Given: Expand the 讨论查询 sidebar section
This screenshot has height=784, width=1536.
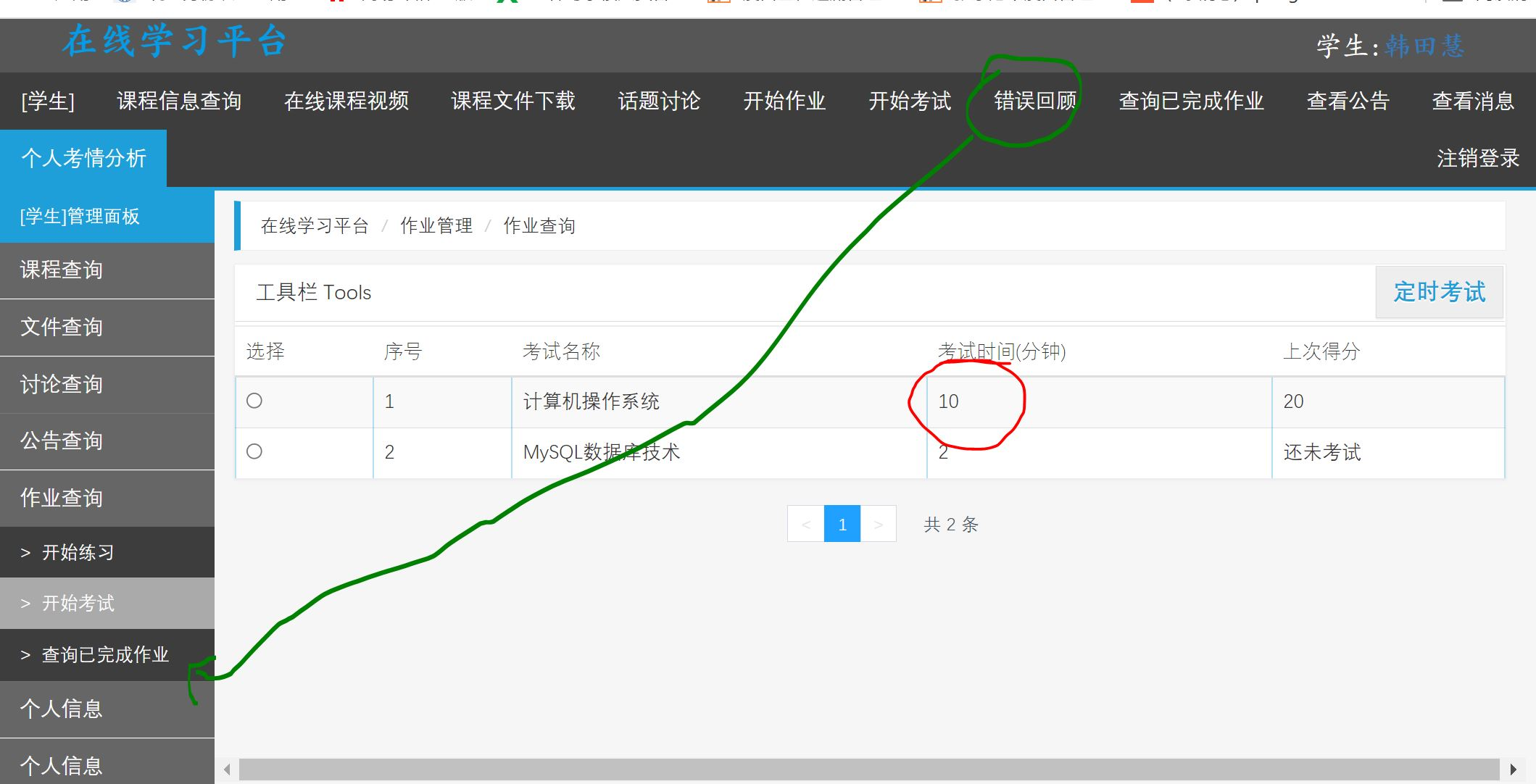Looking at the screenshot, I should point(62,384).
